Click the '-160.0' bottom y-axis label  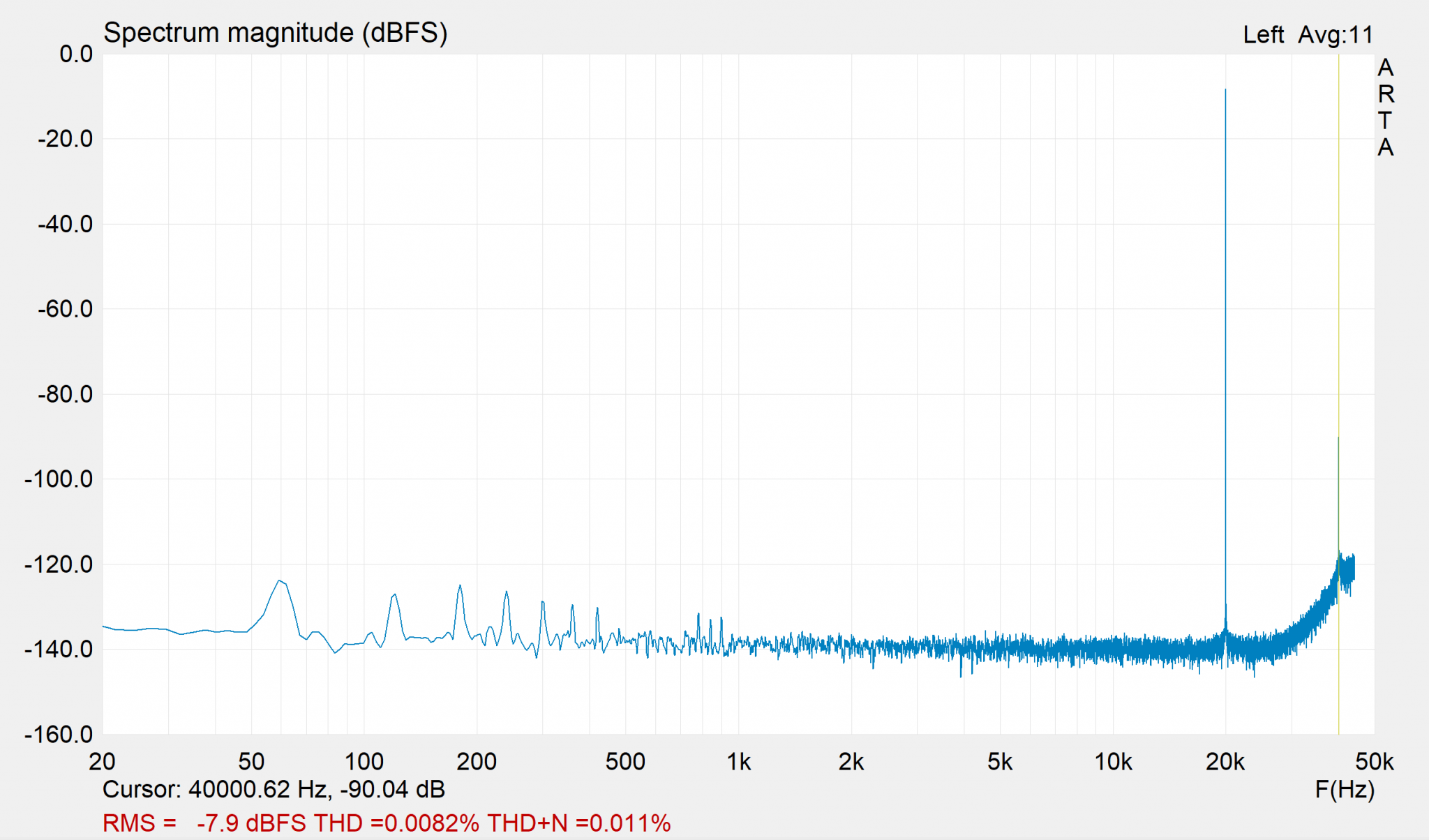(59, 734)
